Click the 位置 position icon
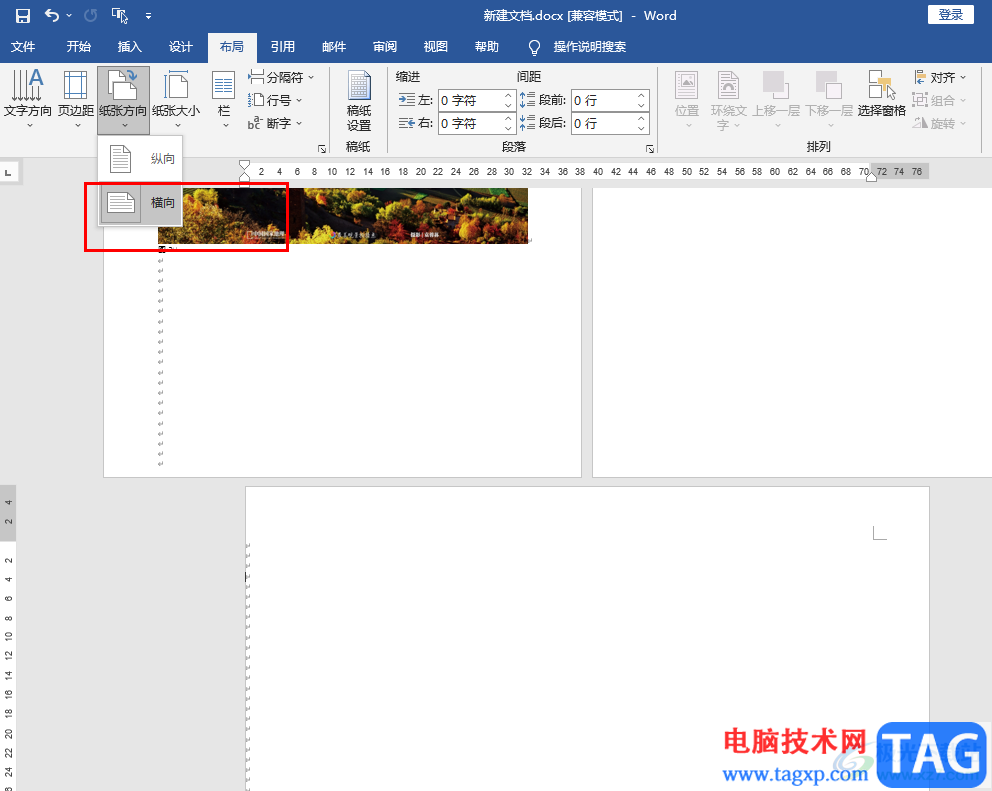Viewport: 992px width, 791px height. [x=687, y=99]
